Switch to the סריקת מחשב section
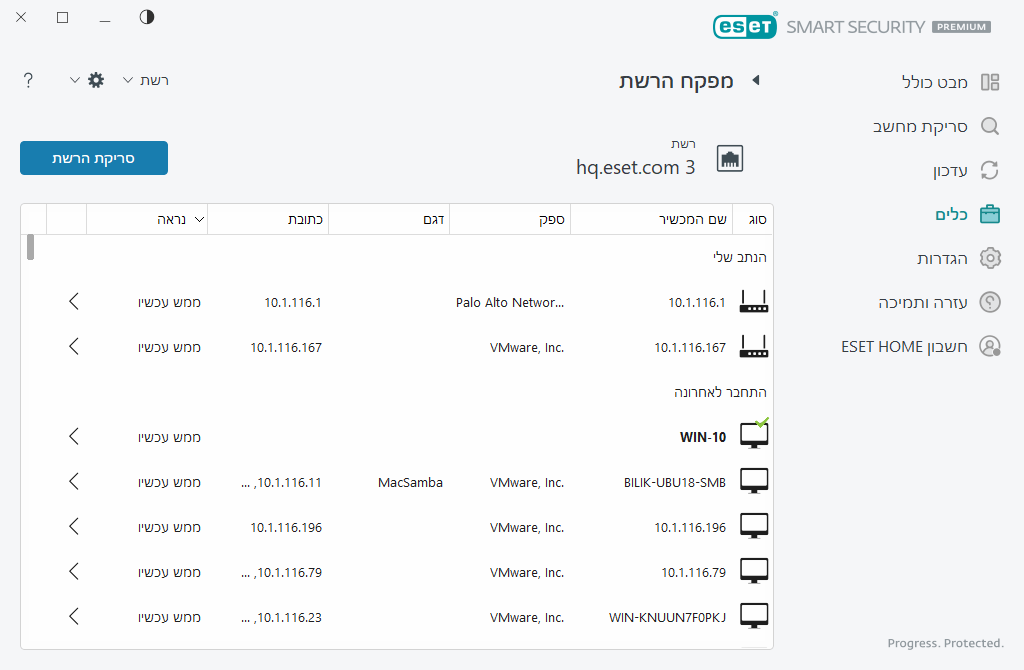The height and width of the screenshot is (670, 1024). pyautogui.click(x=935, y=126)
